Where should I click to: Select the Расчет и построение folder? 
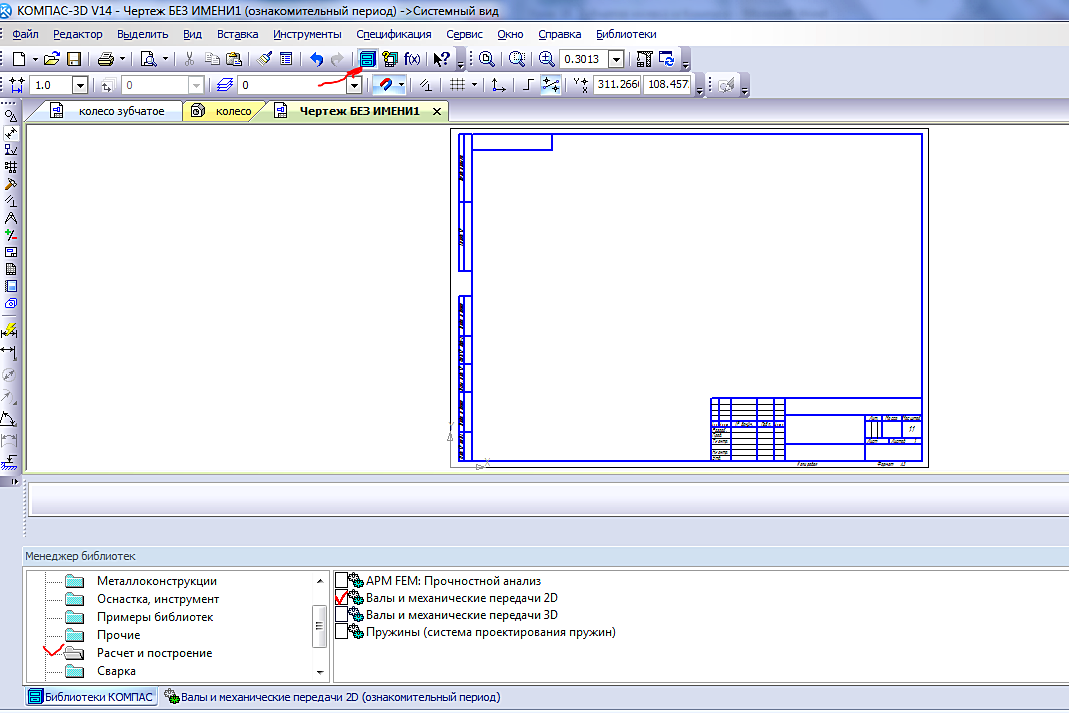tap(154, 653)
